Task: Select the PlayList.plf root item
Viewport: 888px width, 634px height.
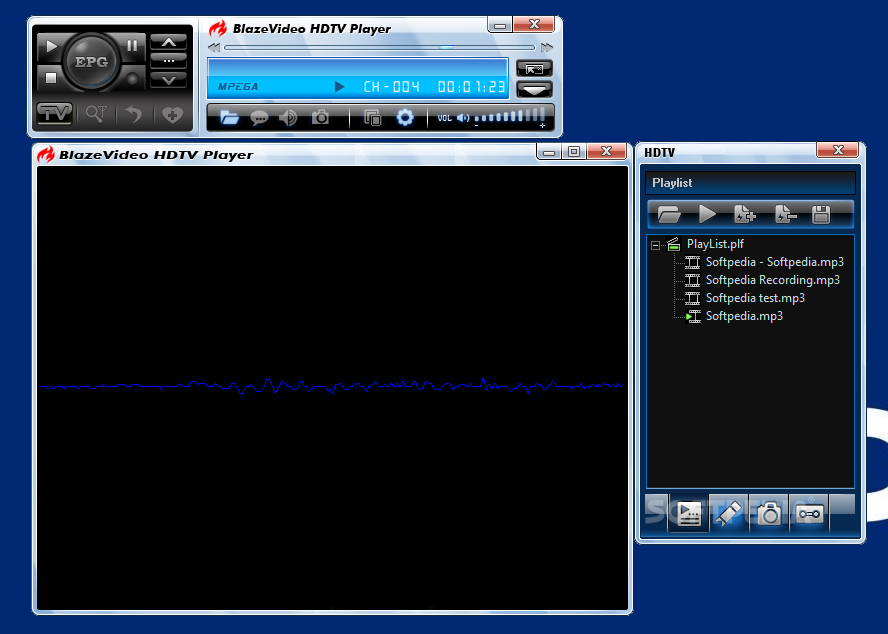Action: coord(715,244)
